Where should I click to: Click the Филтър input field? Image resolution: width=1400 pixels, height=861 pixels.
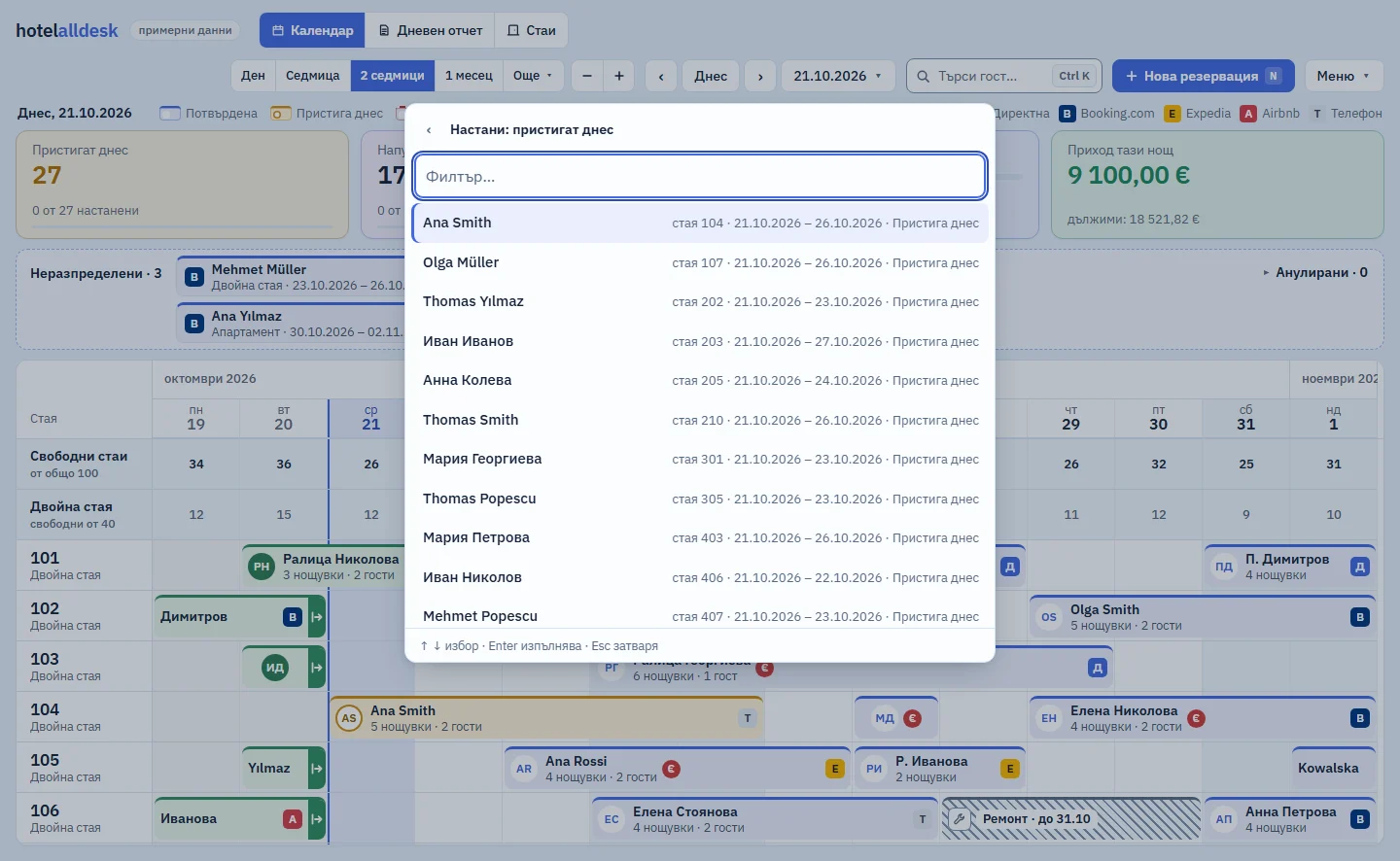(700, 177)
